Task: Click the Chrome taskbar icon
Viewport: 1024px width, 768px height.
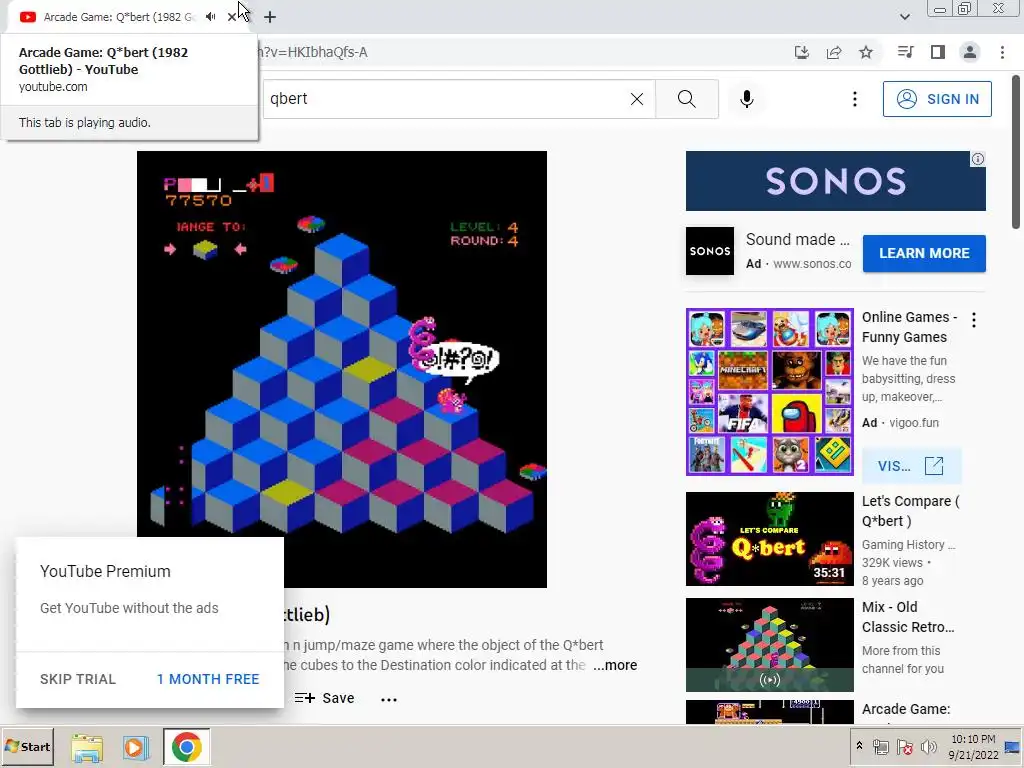Action: [187, 747]
